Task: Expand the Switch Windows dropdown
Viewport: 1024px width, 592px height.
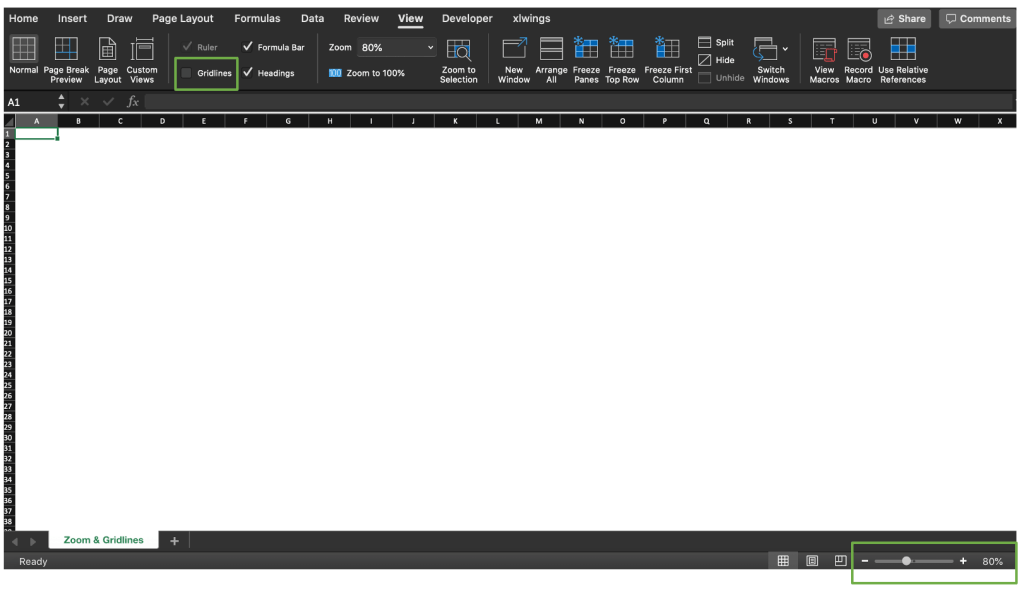Action: (784, 48)
